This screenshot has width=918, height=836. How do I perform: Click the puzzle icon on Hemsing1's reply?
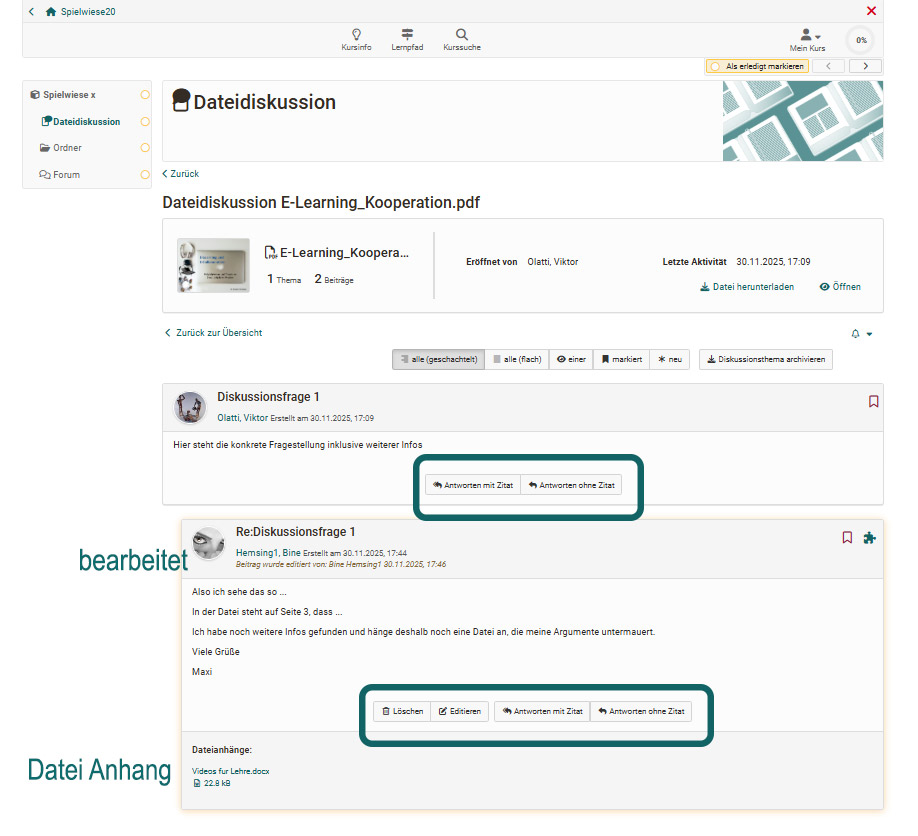coord(870,537)
